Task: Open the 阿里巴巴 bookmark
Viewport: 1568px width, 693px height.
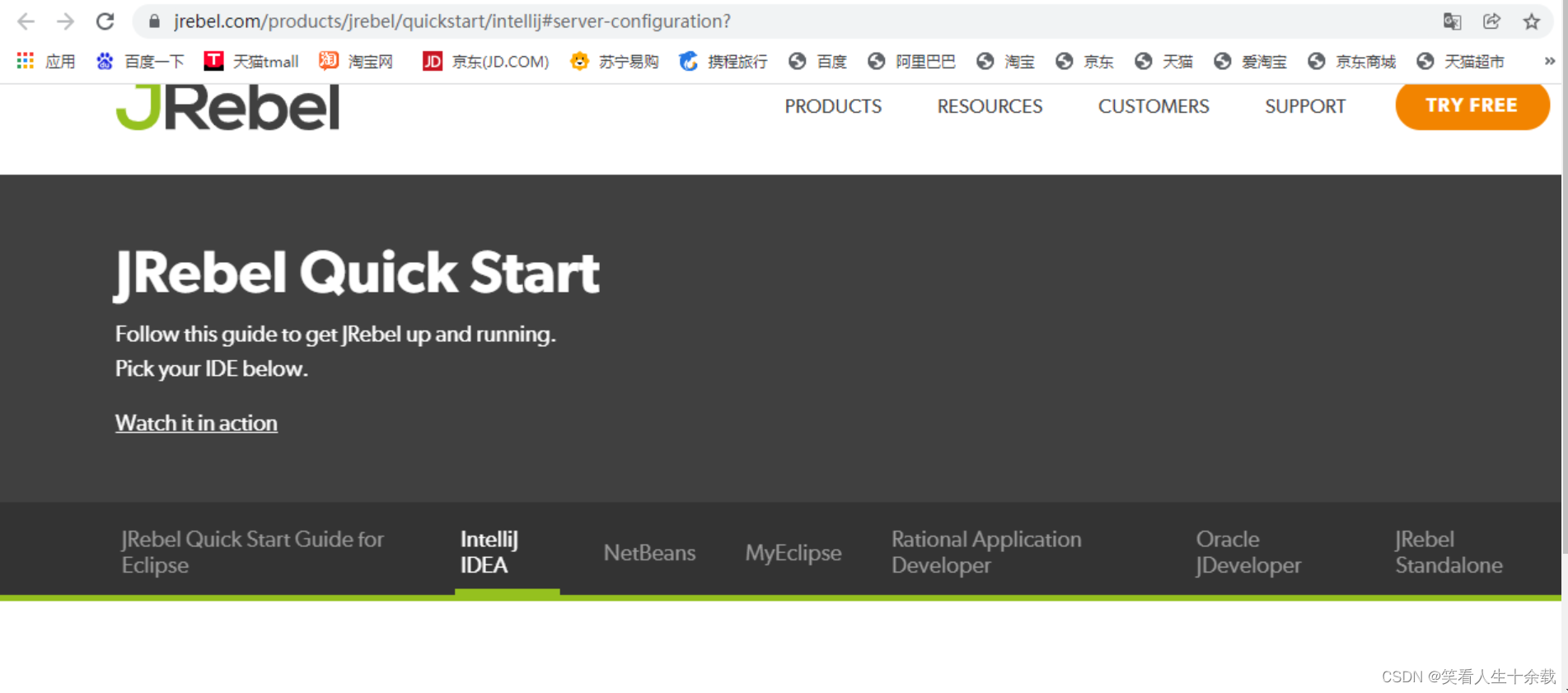Action: [911, 61]
